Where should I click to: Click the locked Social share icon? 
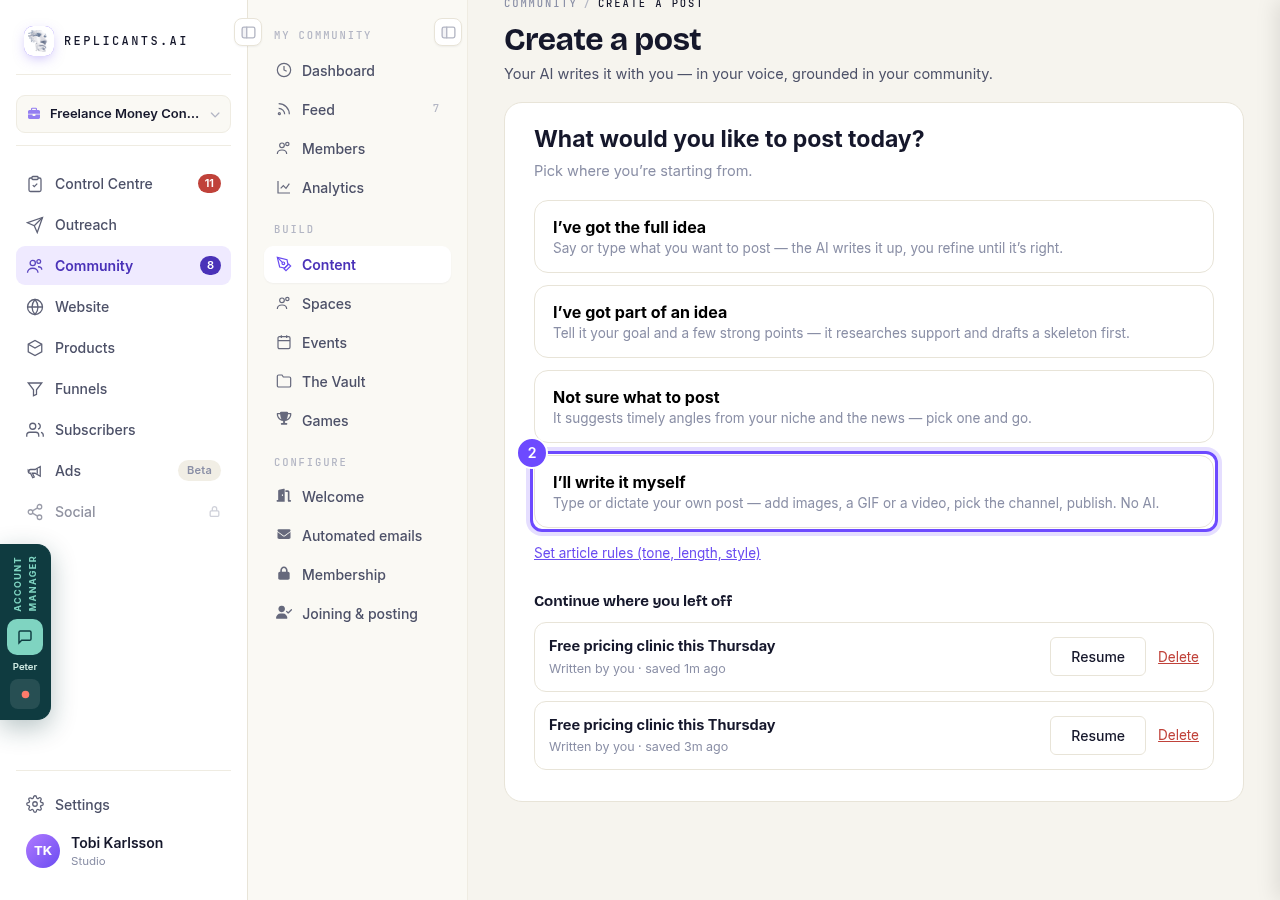(35, 512)
